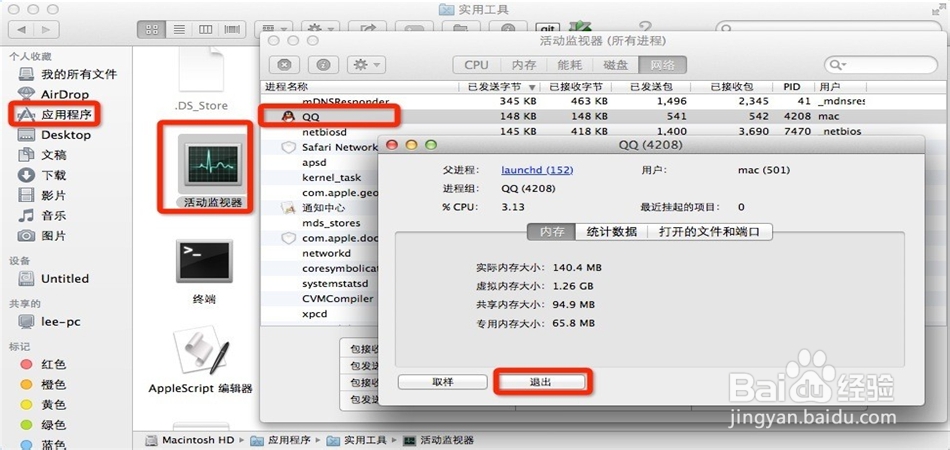This screenshot has height=450, width=950.
Task: Click the 取样 button
Action: pos(443,382)
